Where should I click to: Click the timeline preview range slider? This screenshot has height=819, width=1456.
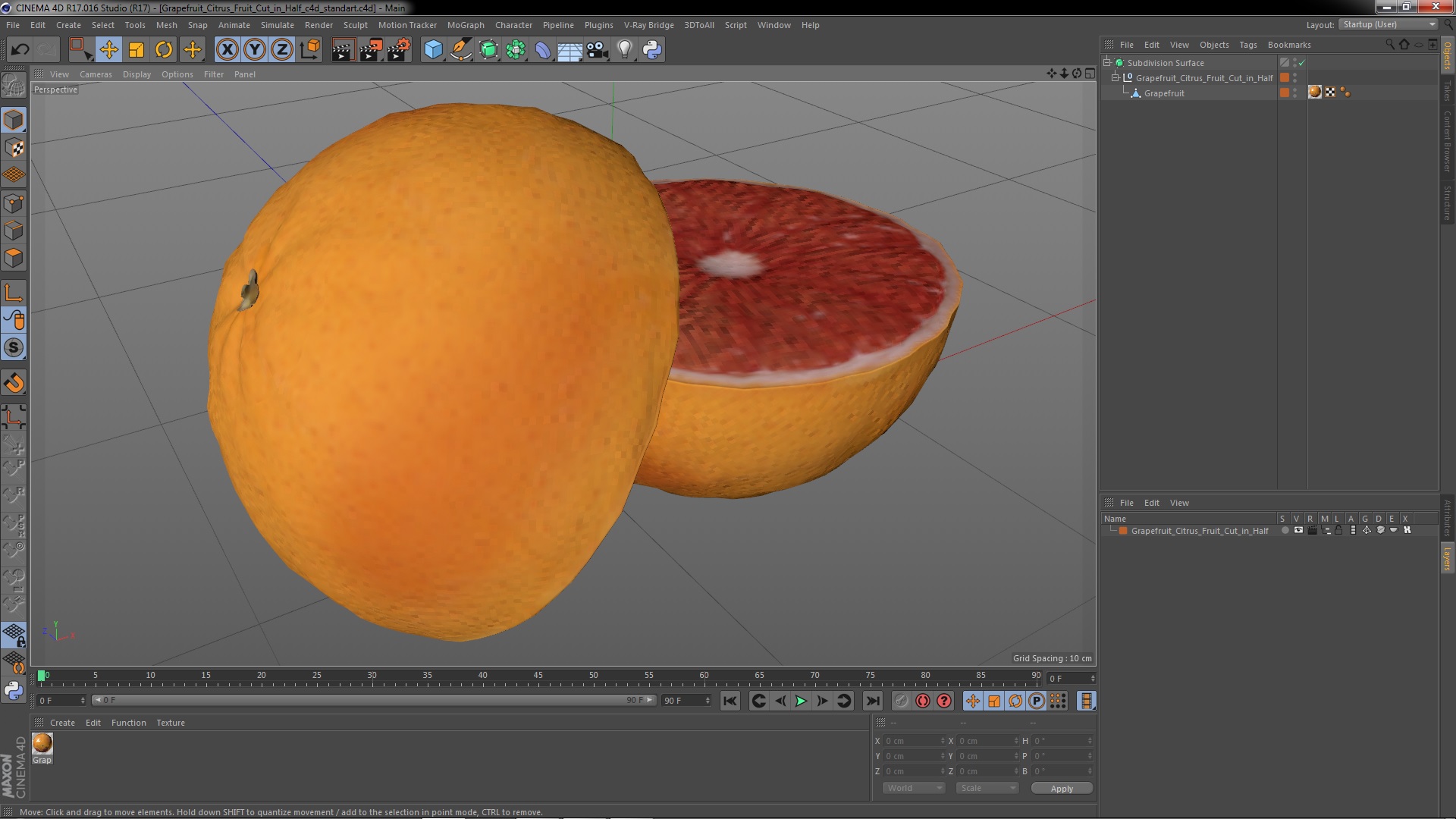[374, 700]
